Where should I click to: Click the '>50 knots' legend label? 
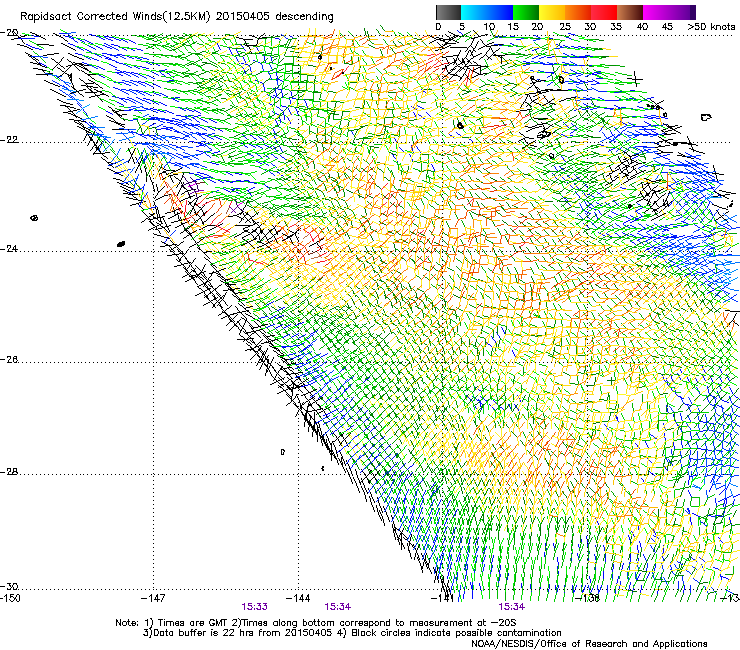coord(711,27)
